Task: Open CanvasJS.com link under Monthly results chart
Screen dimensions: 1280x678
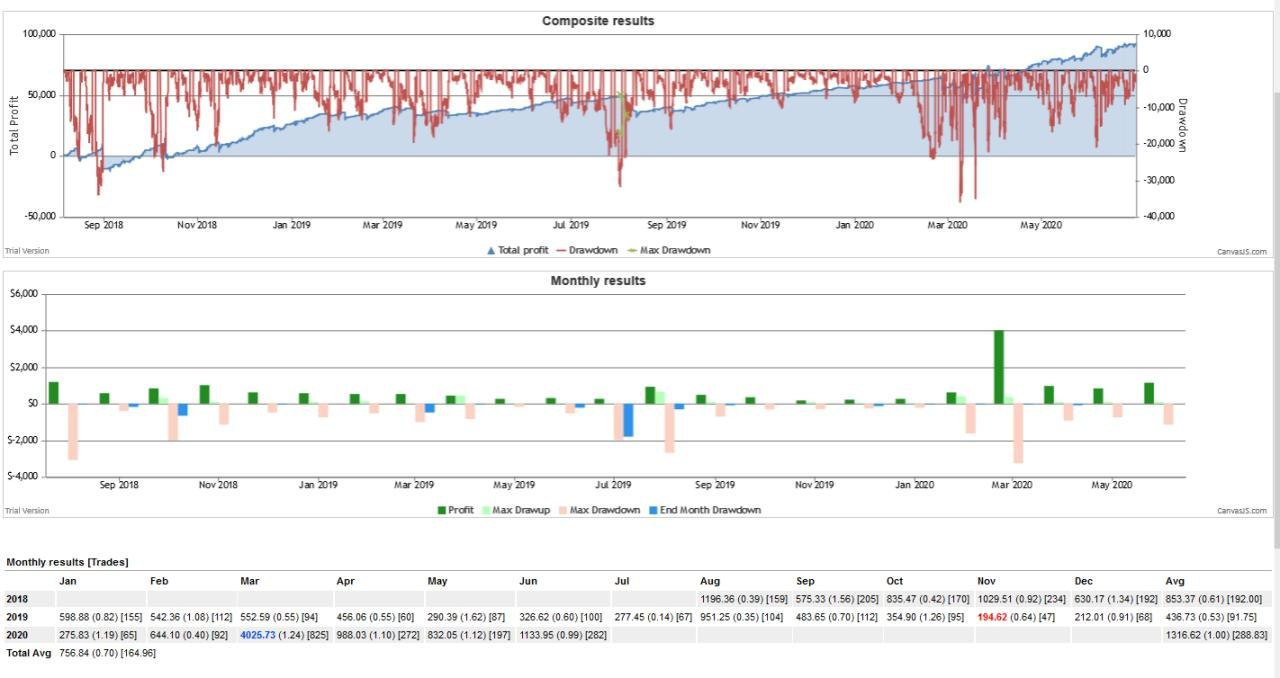Action: [x=1242, y=511]
